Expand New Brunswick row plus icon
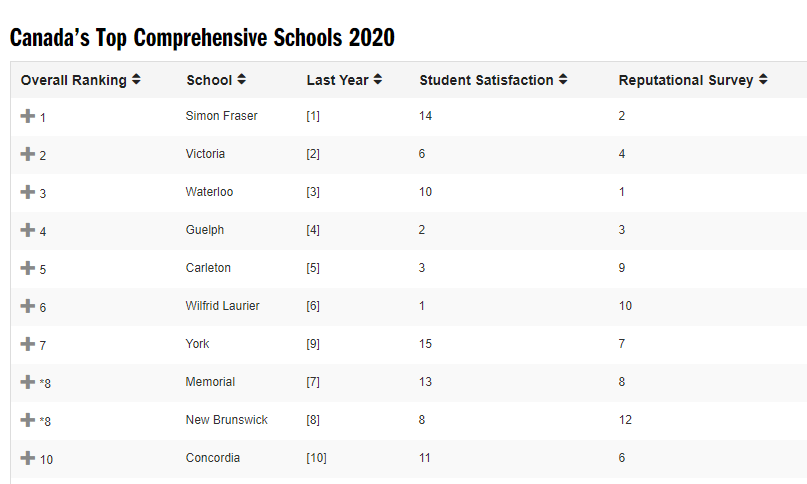This screenshot has width=807, height=484. [28, 420]
